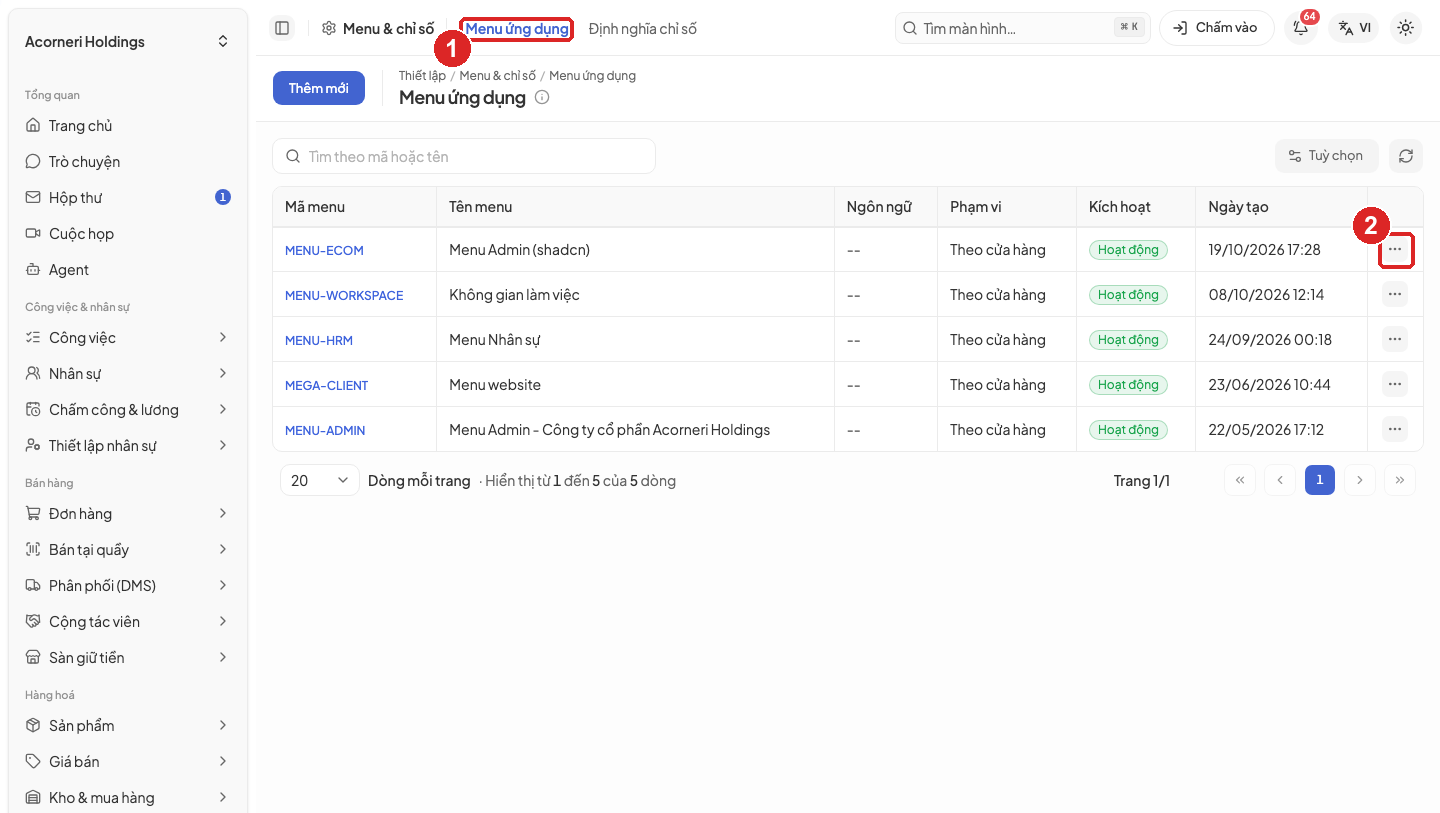1440x813 pixels.
Task: Open notifications bell with 64 badge
Action: [1301, 28]
